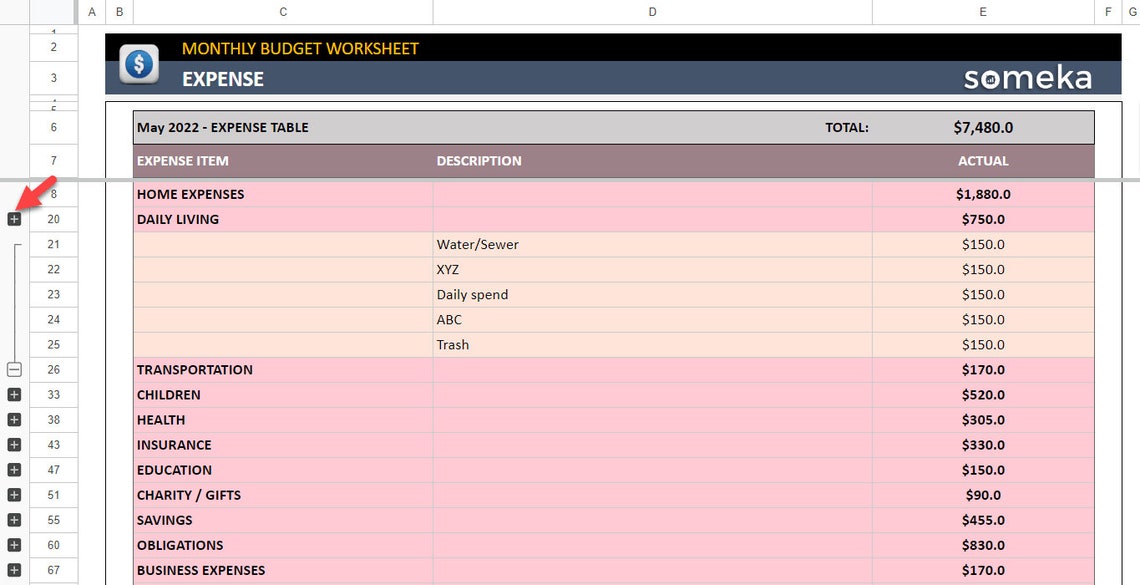Select column F header
Screen dimensions: 1140x585
click(x=1108, y=12)
